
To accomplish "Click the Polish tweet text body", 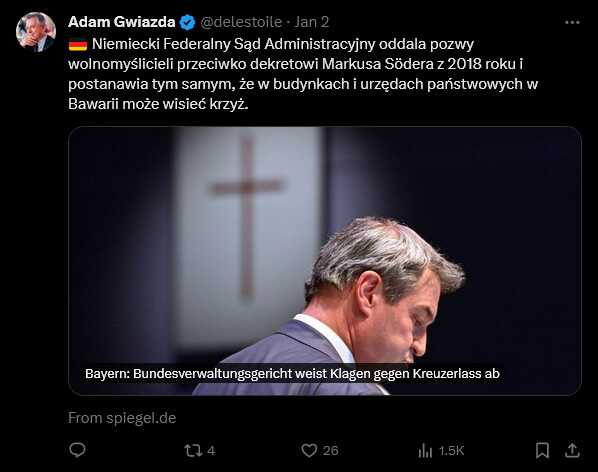I will pyautogui.click(x=303, y=74).
